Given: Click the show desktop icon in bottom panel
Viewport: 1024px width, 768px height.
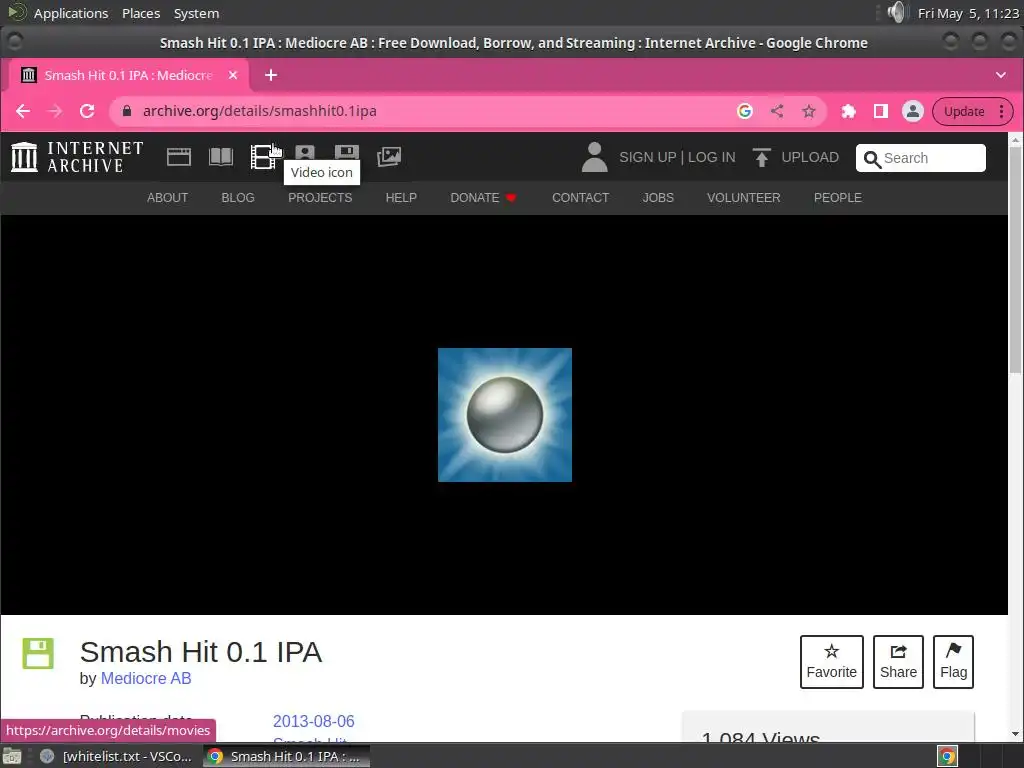Looking at the screenshot, I should tap(12, 756).
